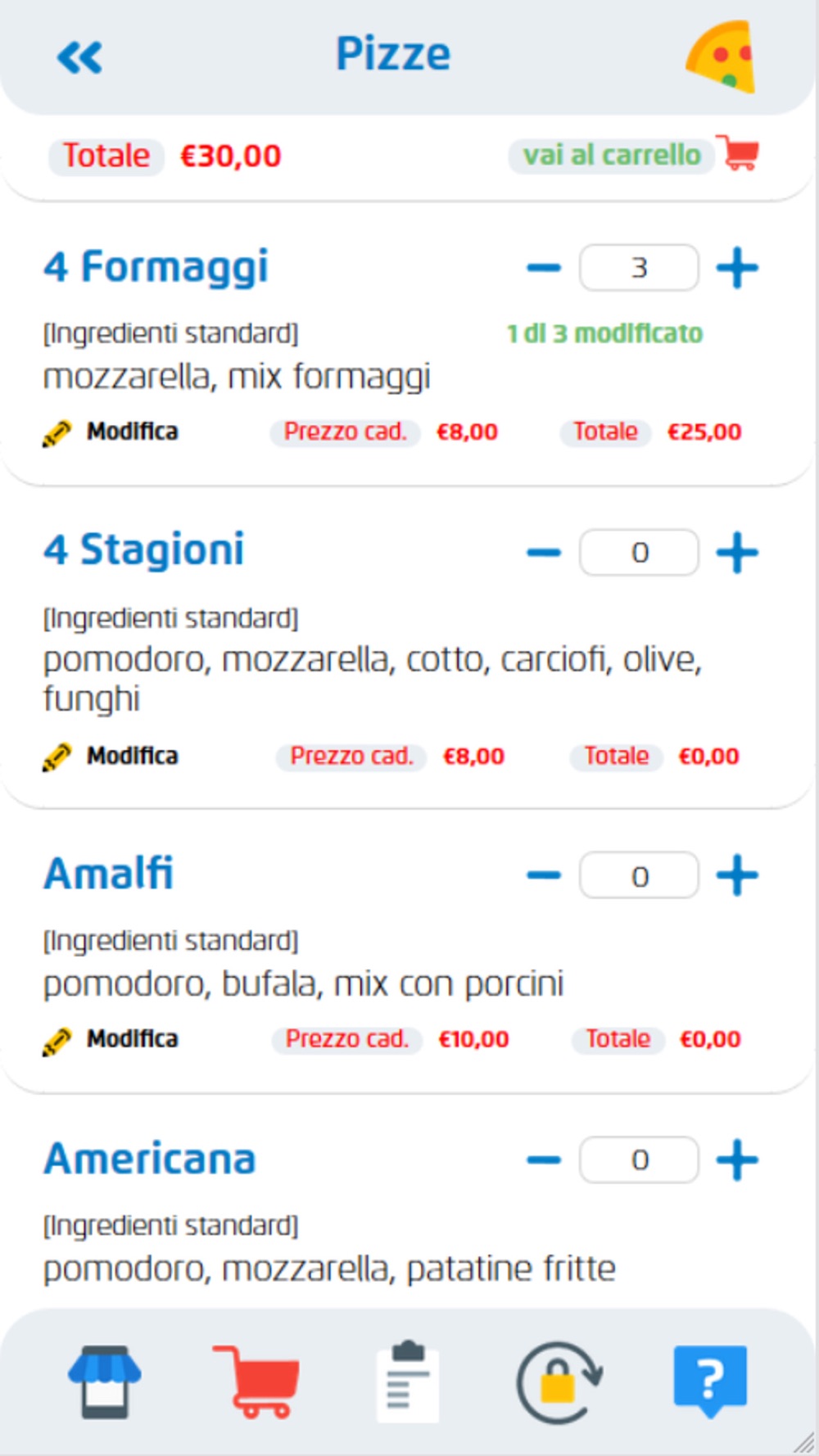Click the 4 Formaggi quantity field
This screenshot has height=1456, width=819.
point(639,268)
